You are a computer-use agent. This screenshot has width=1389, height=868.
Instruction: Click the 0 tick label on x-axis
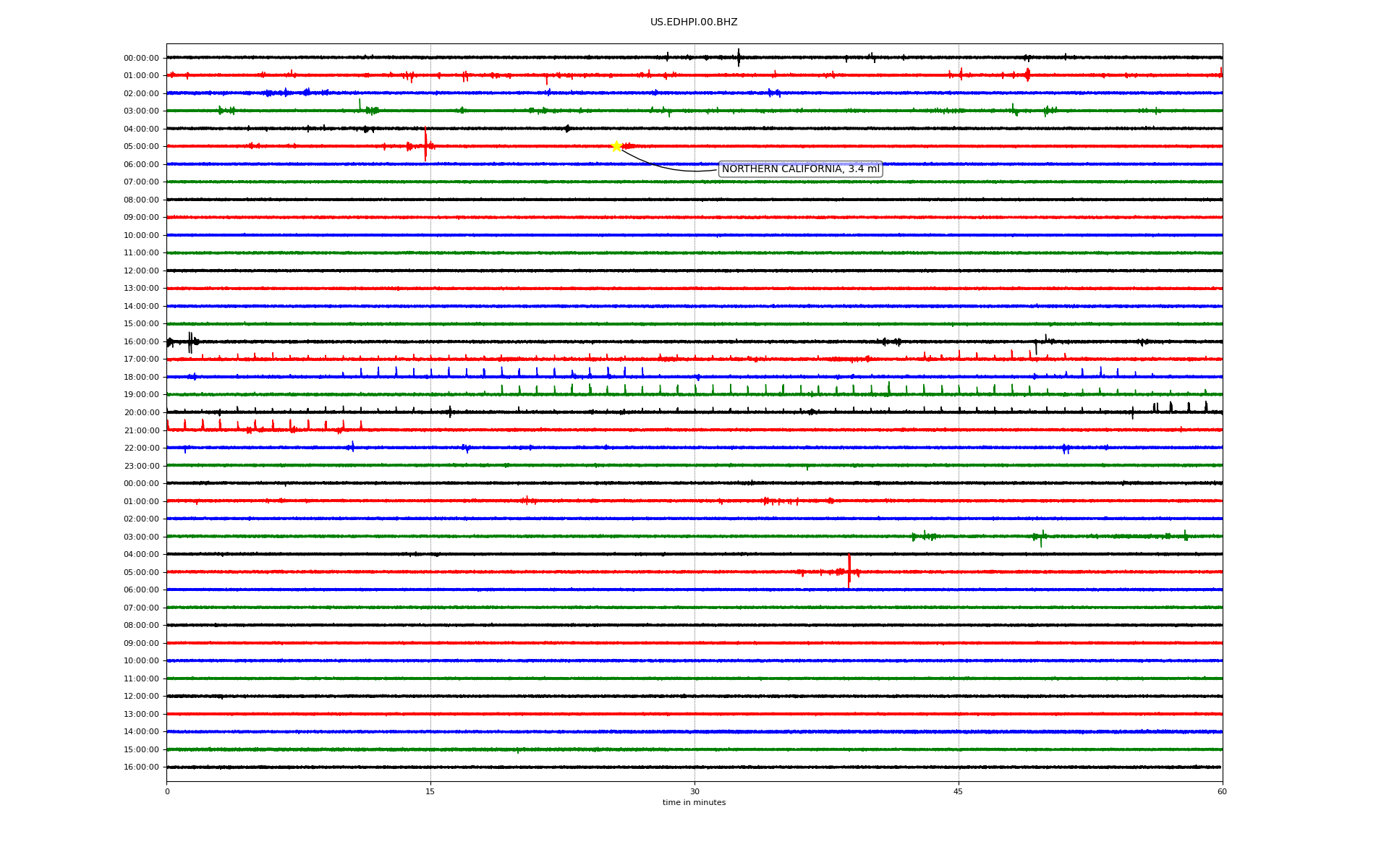(167, 791)
